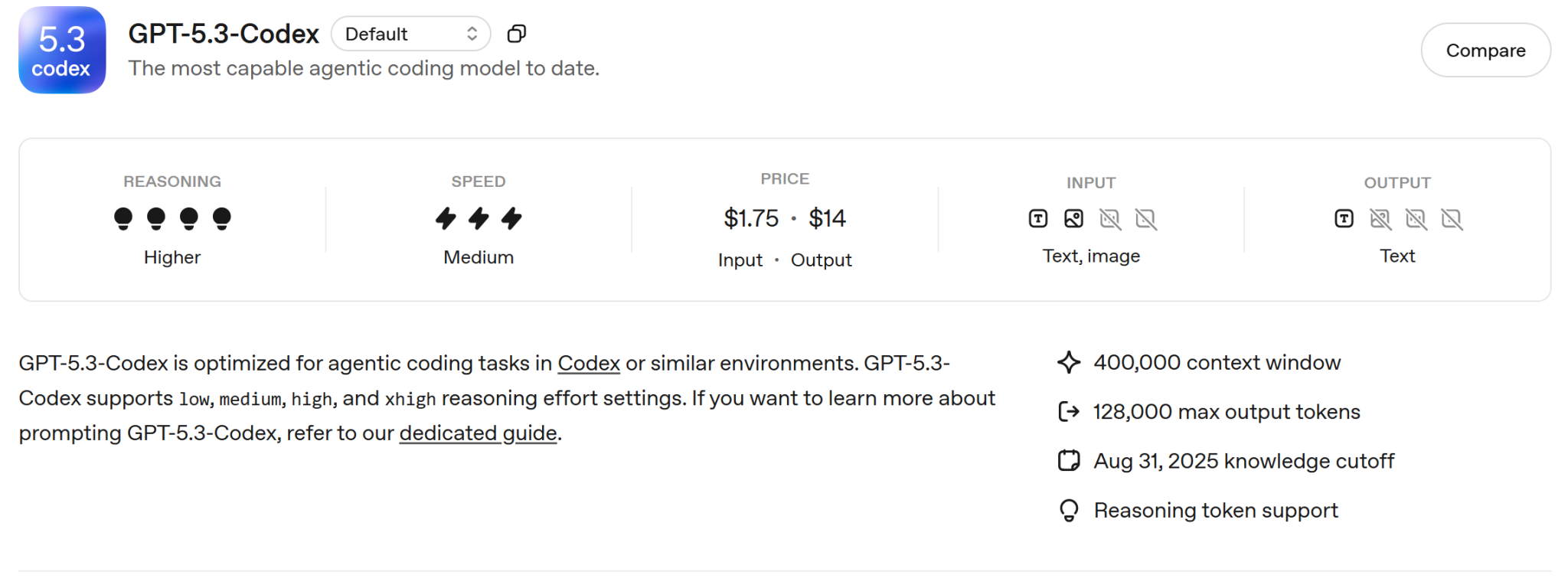This screenshot has height=588, width=1568.
Task: Click the last disabled output modality icon
Action: [x=1452, y=219]
